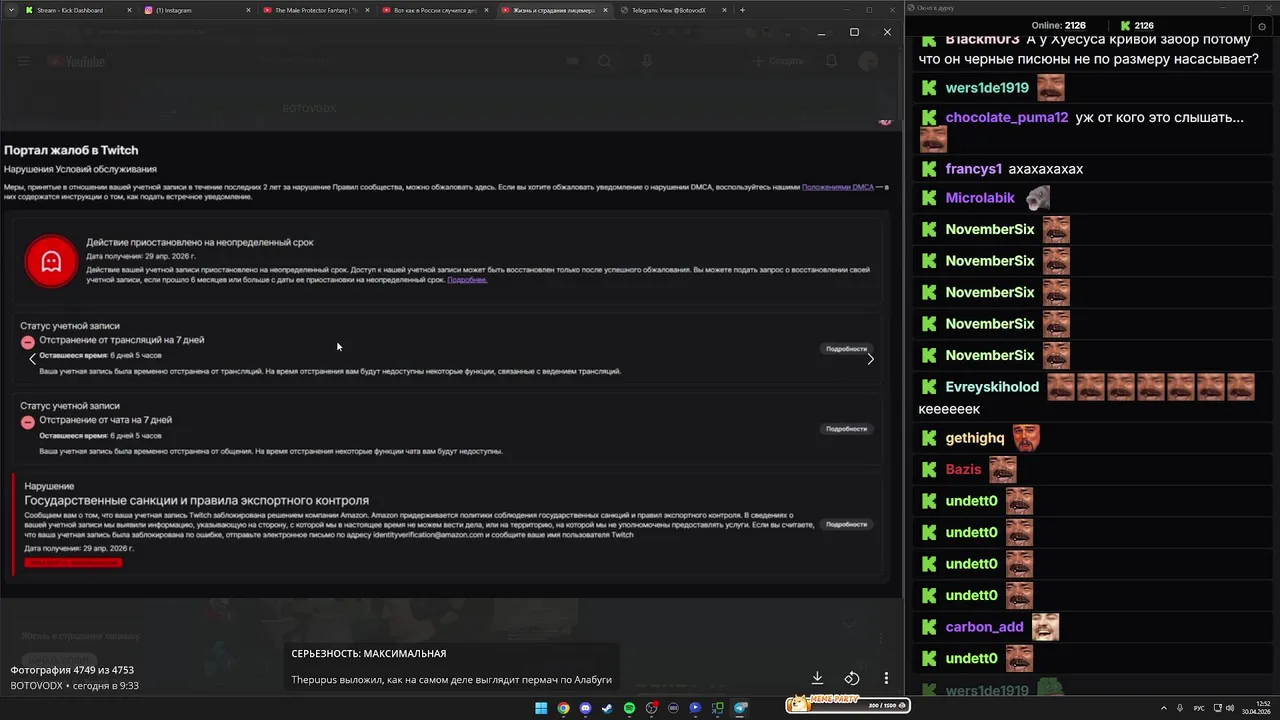Image resolution: width=1280 pixels, height=720 pixels.
Task: Click the red button under violation date
Action: pyautogui.click(x=73, y=562)
